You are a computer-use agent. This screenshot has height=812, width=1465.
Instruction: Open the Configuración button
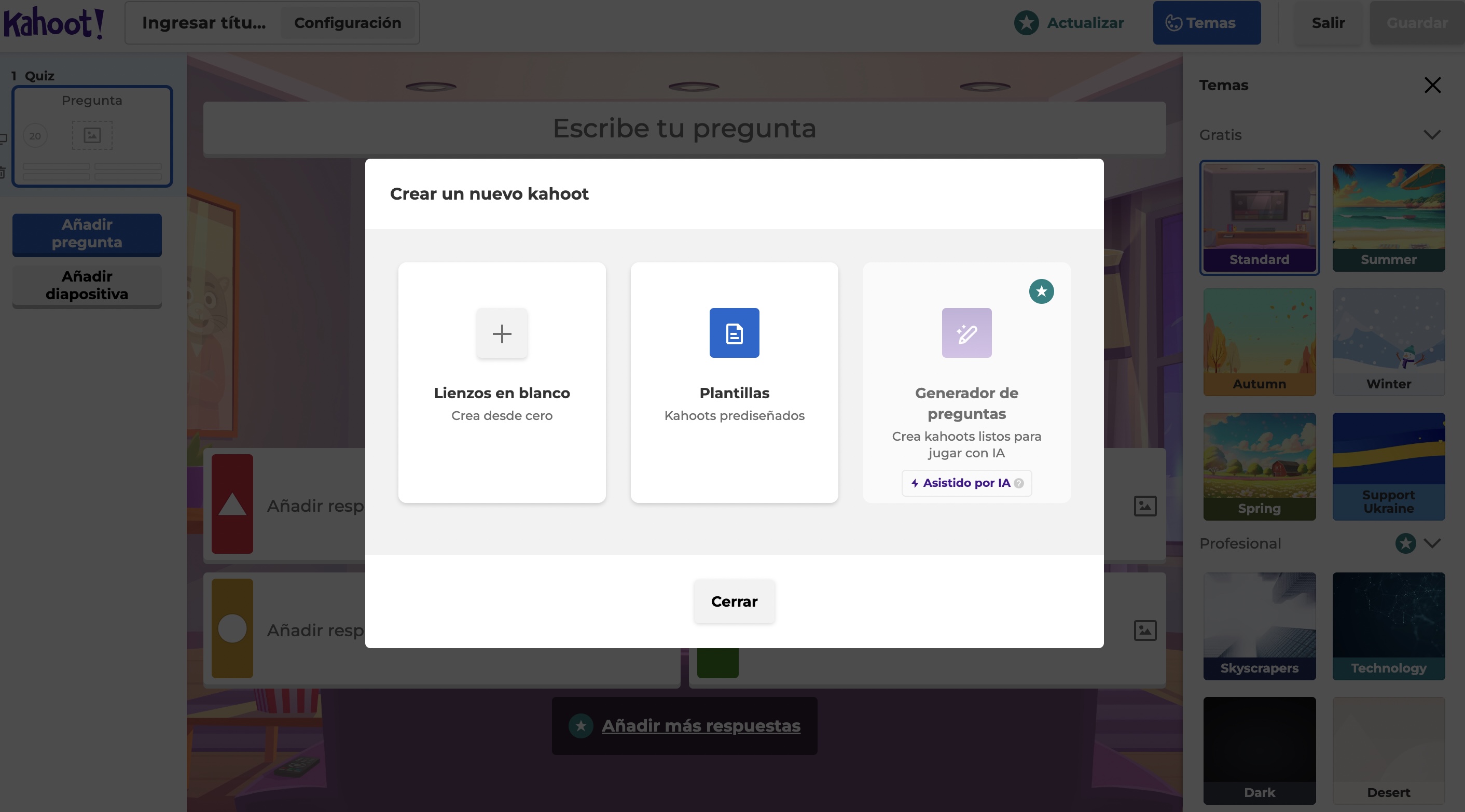tap(348, 23)
